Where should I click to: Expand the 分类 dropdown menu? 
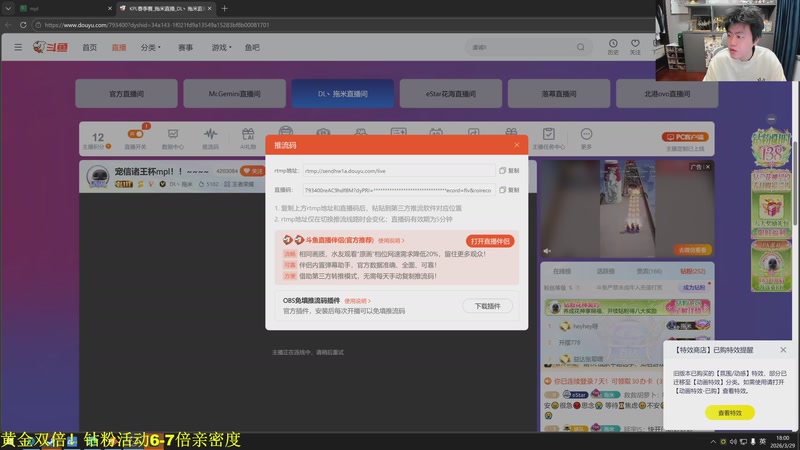click(151, 47)
